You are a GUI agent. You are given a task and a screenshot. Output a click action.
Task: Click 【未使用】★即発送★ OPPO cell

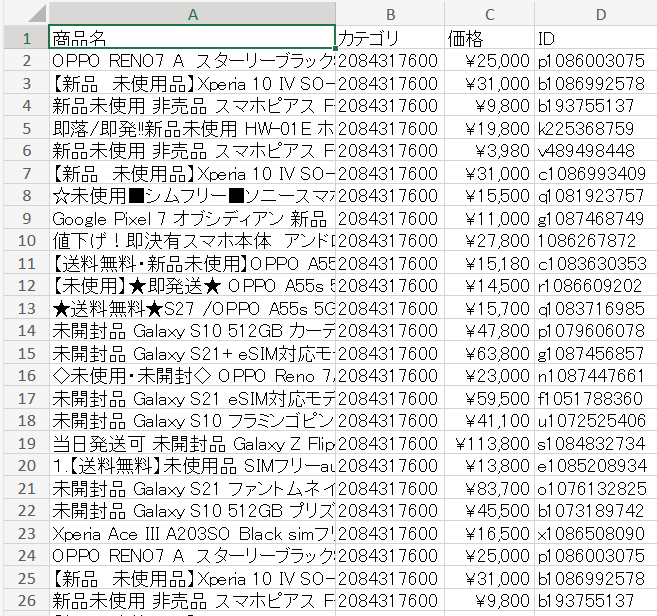coord(192,286)
